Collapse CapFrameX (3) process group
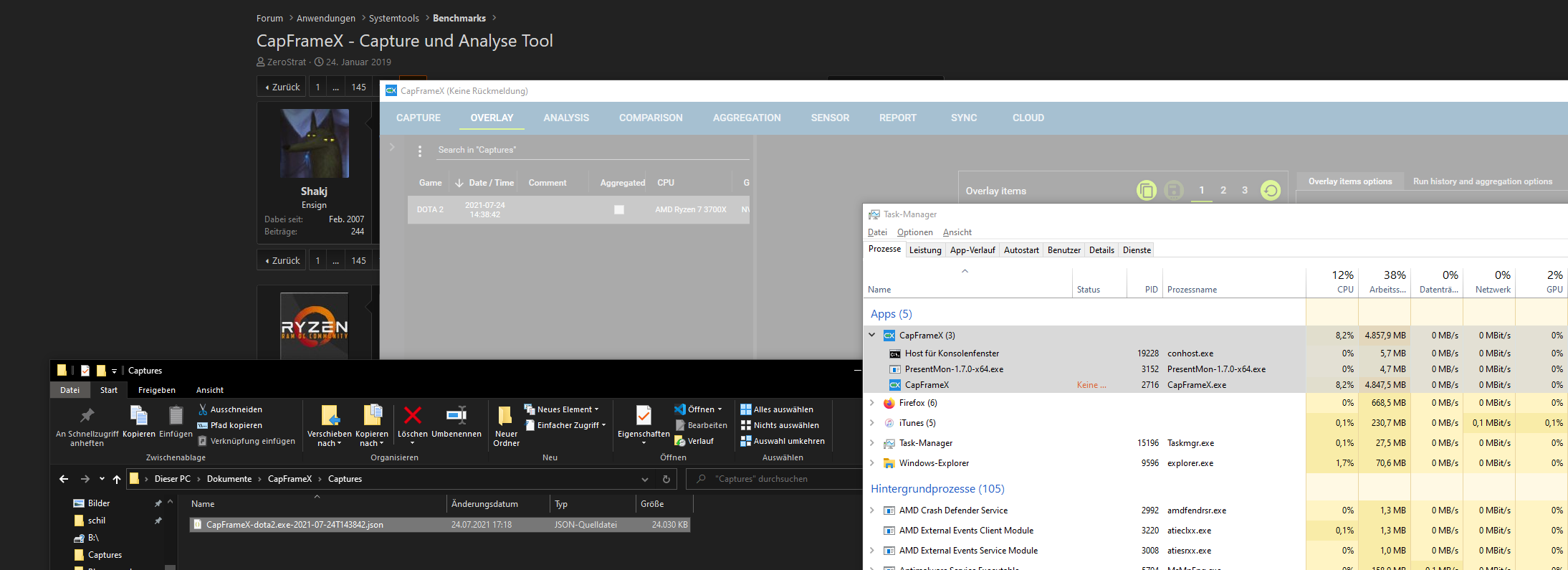The image size is (1568, 570). pyautogui.click(x=872, y=335)
